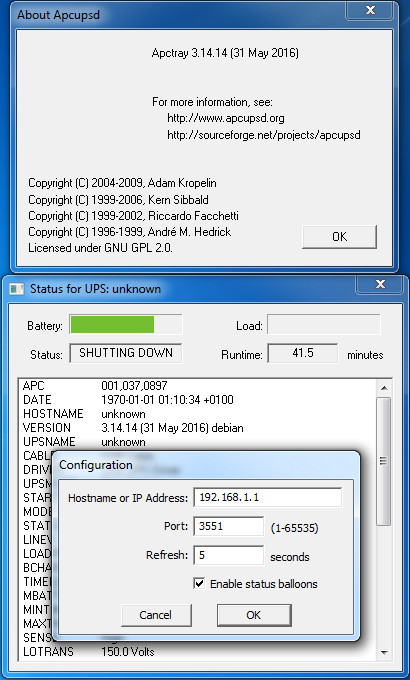Click into the Port field showing 3551
The width and height of the screenshot is (410, 680).
[x=229, y=526]
